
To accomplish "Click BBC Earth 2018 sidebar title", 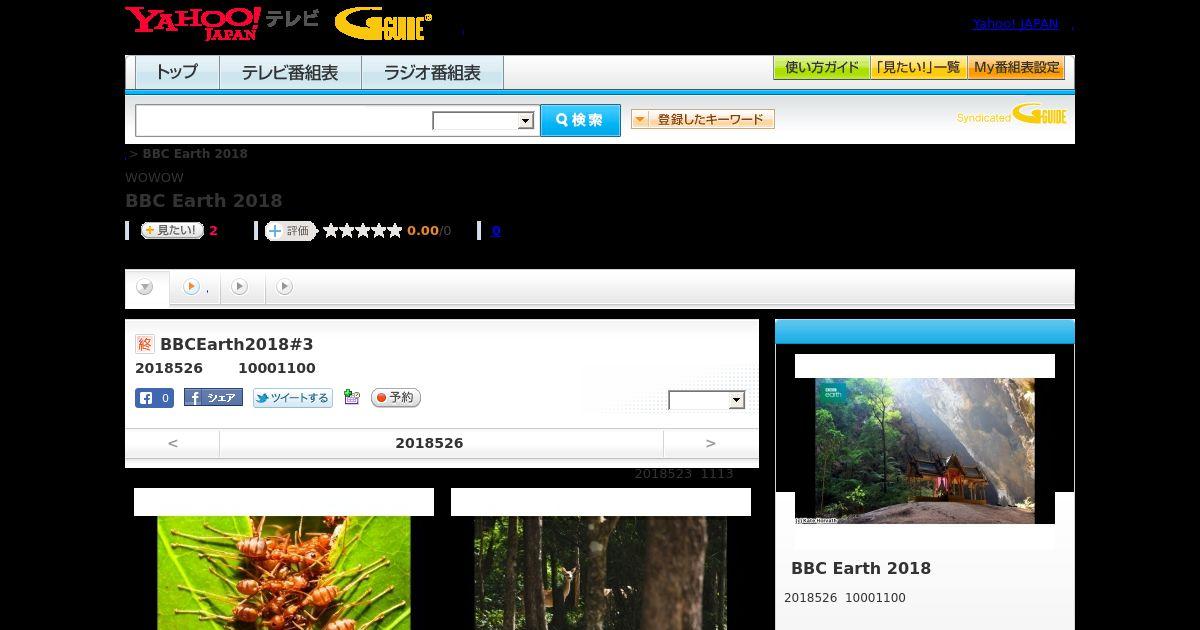I will [861, 568].
